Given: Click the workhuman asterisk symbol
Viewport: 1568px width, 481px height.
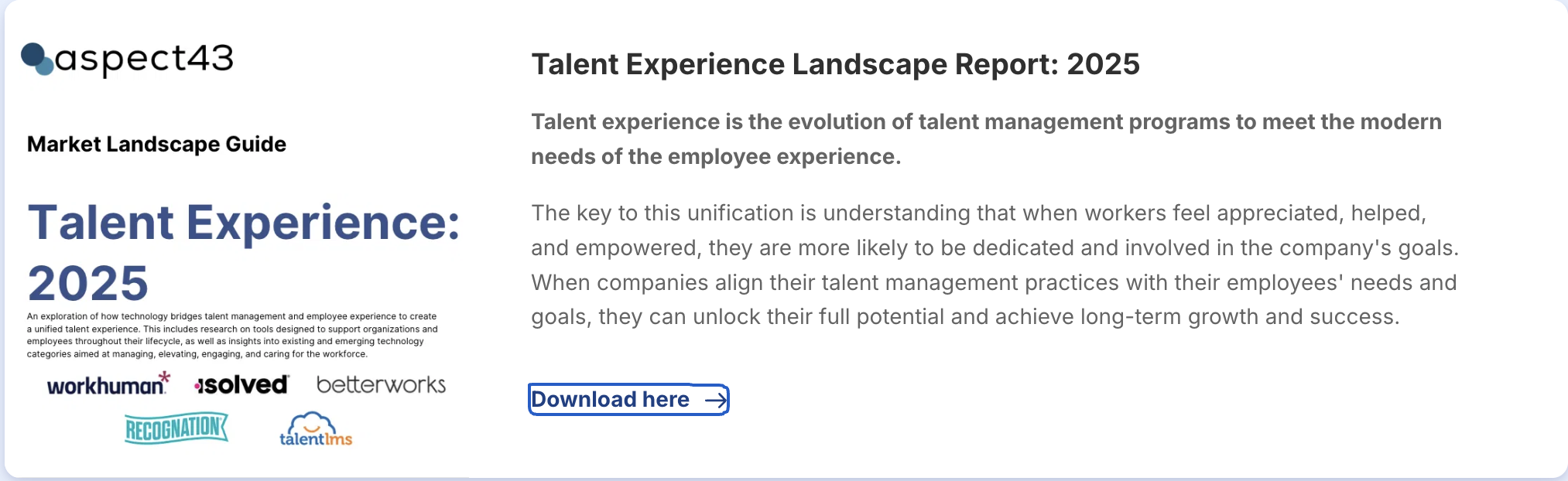Looking at the screenshot, I should pos(164,377).
